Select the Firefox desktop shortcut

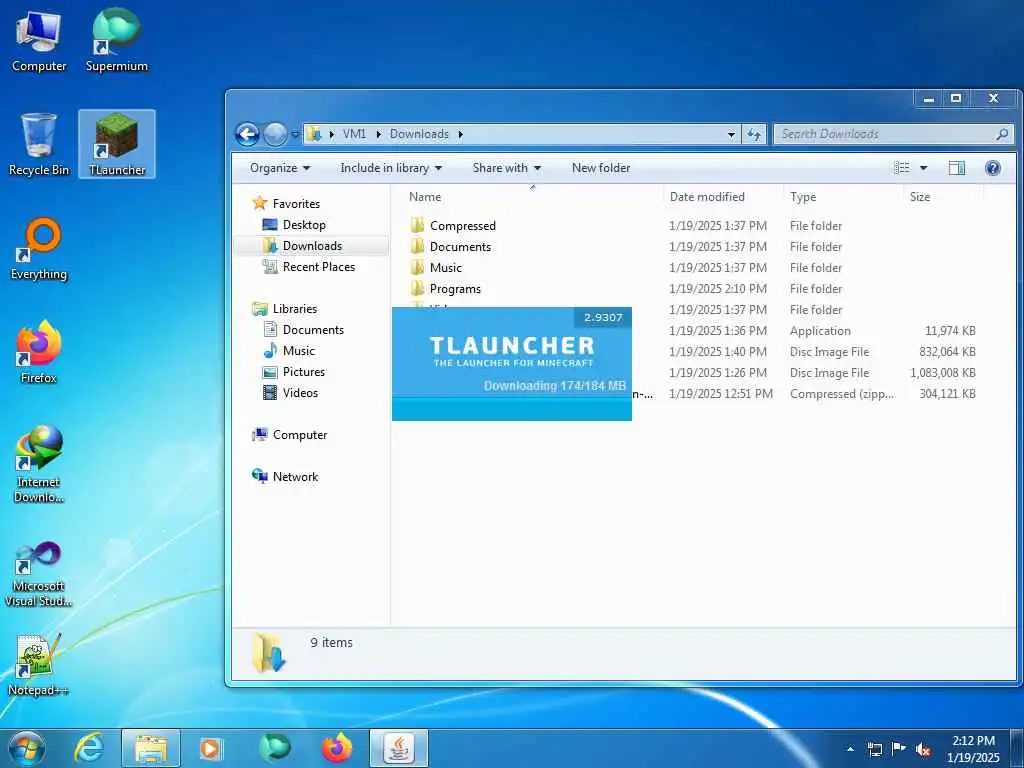coord(39,353)
